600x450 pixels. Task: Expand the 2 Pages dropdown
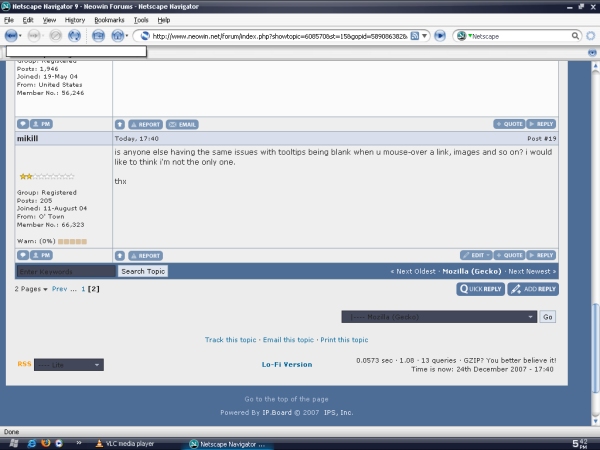tap(31, 289)
